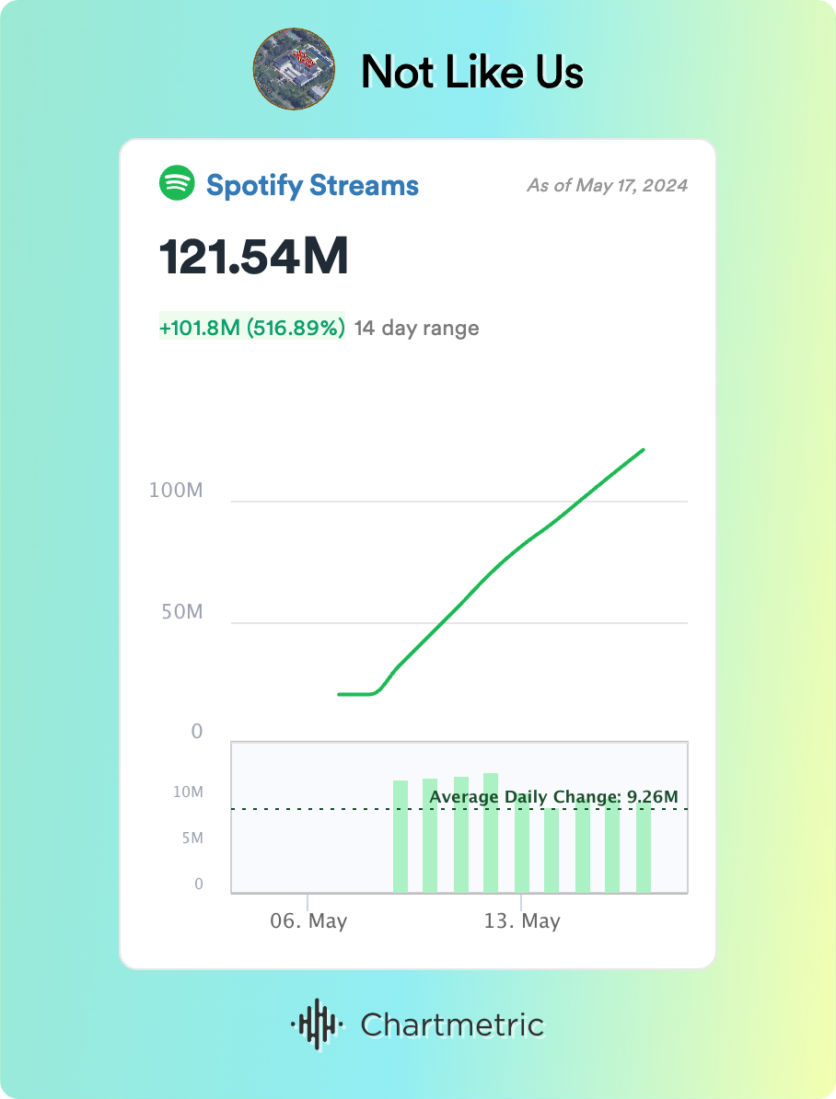Click the +101.8M (516.89%) growth badge
Viewport: 836px width, 1099px height.
252,328
